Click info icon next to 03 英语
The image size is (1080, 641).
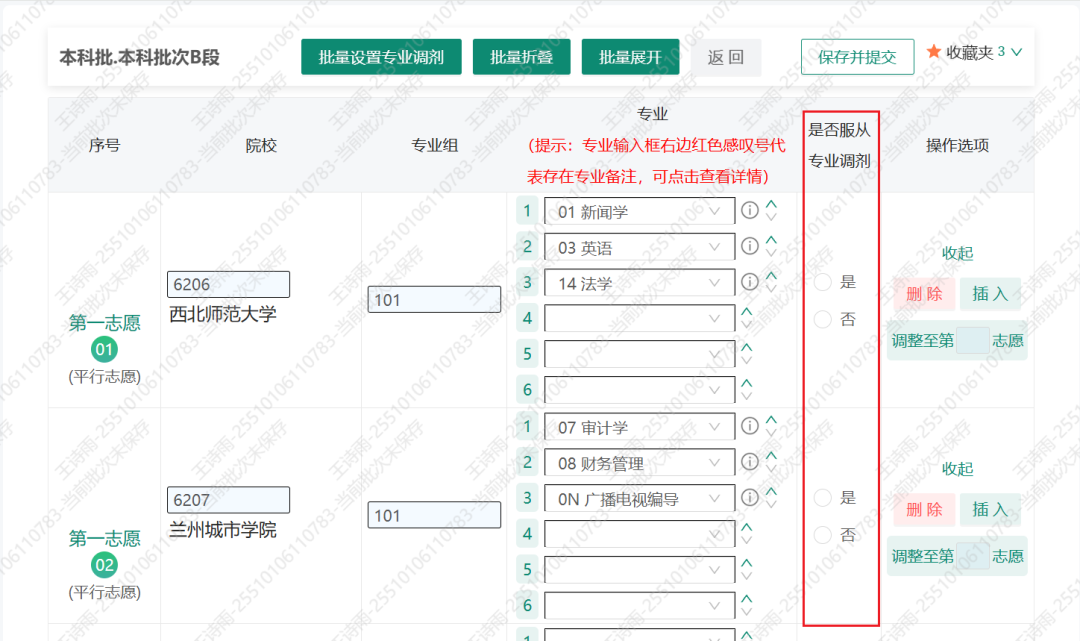pyautogui.click(x=749, y=246)
